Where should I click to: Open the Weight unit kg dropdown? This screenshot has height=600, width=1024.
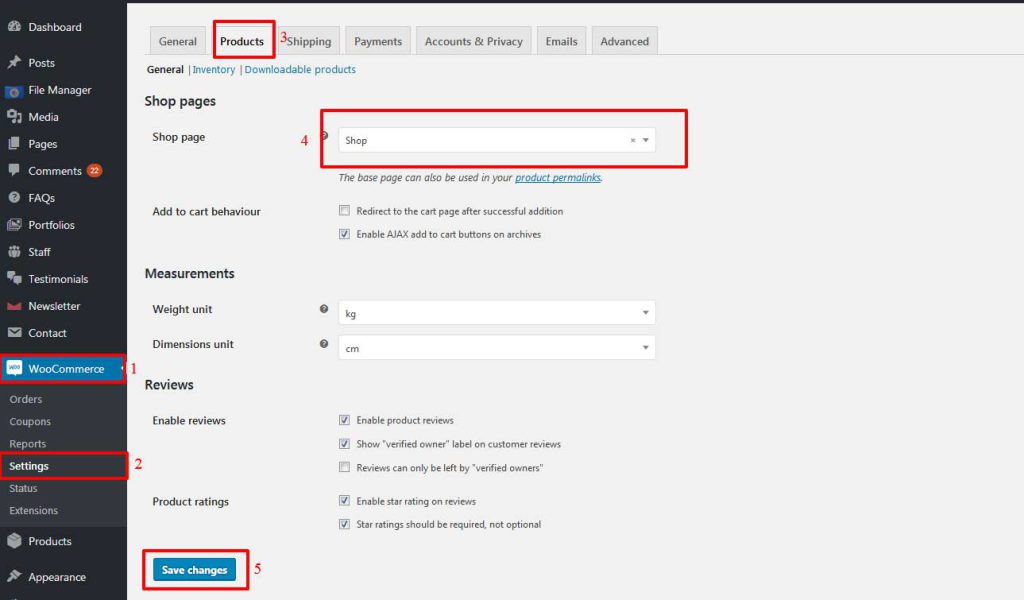point(496,313)
